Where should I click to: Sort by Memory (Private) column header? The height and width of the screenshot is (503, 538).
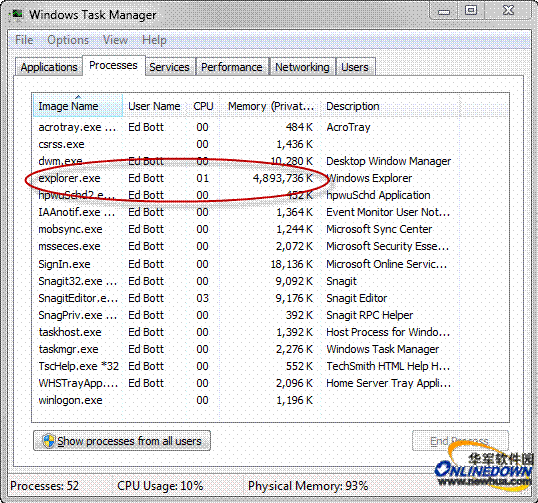(x=271, y=106)
